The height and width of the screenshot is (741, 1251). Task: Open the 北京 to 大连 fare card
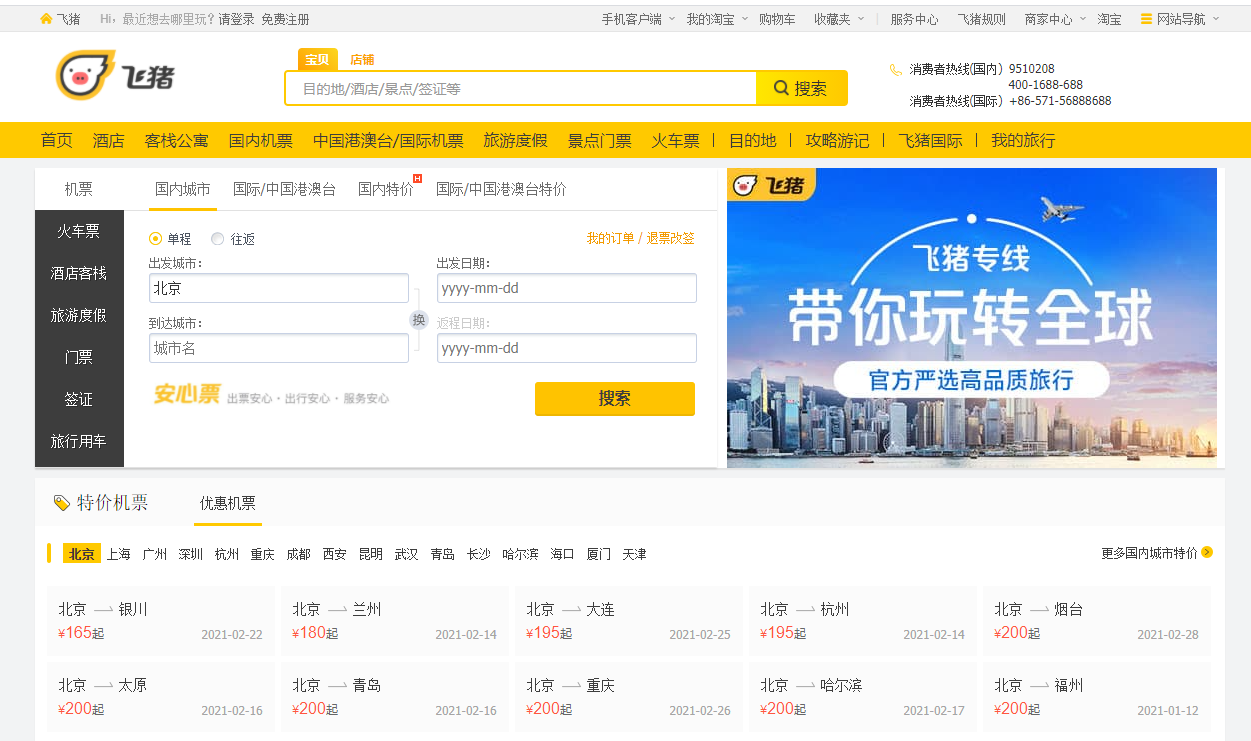[x=629, y=621]
